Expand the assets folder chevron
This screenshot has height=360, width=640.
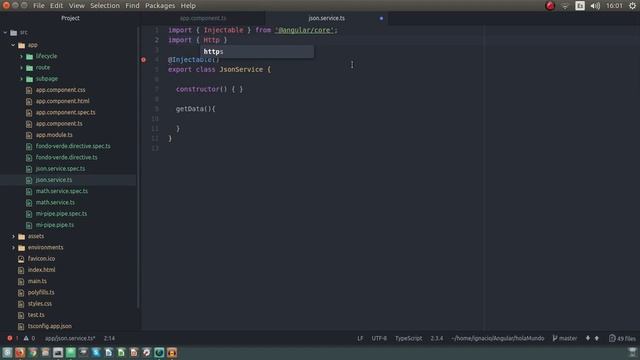[x=13, y=236]
